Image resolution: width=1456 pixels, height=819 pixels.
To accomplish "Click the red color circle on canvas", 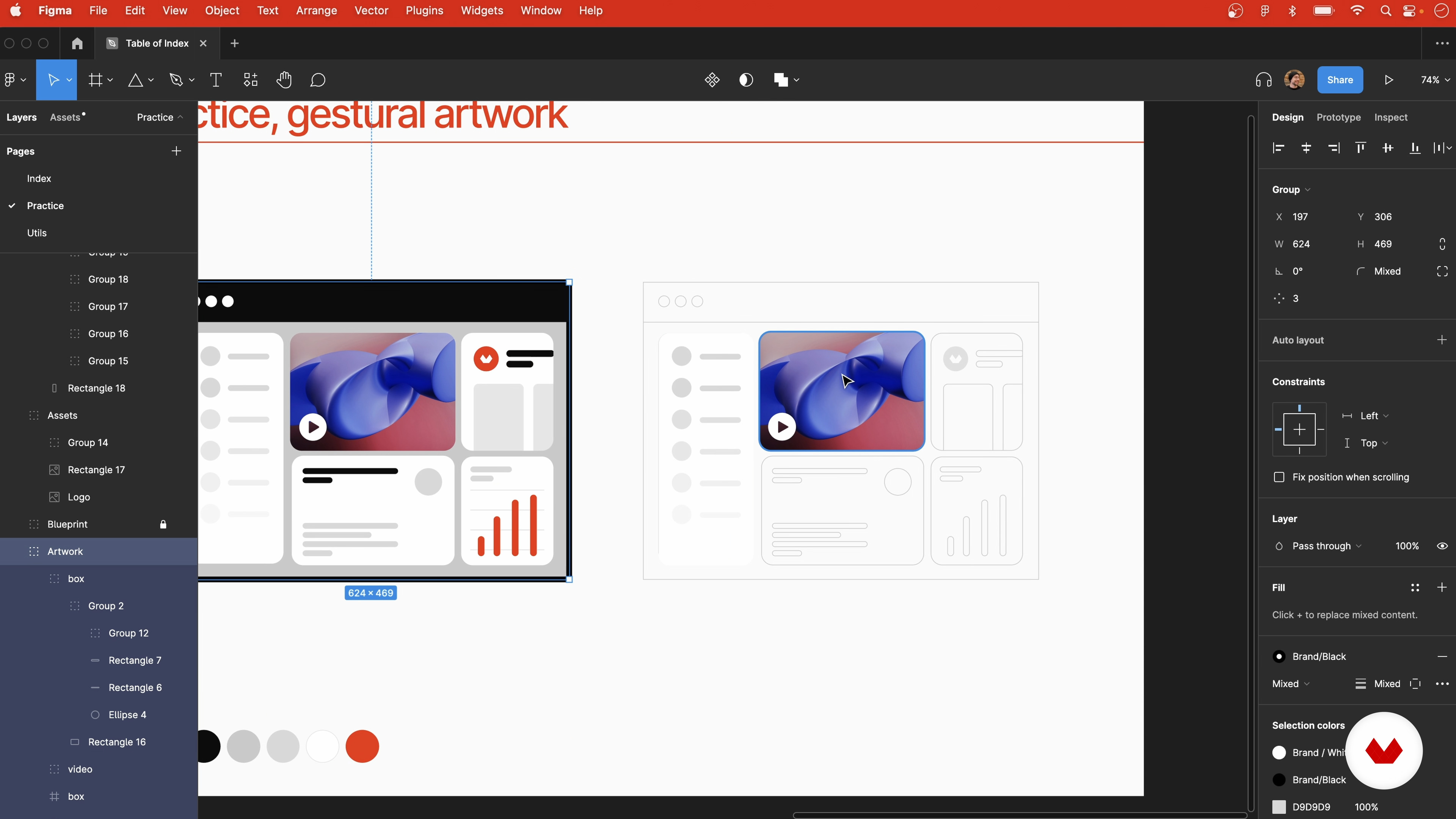I will (362, 747).
